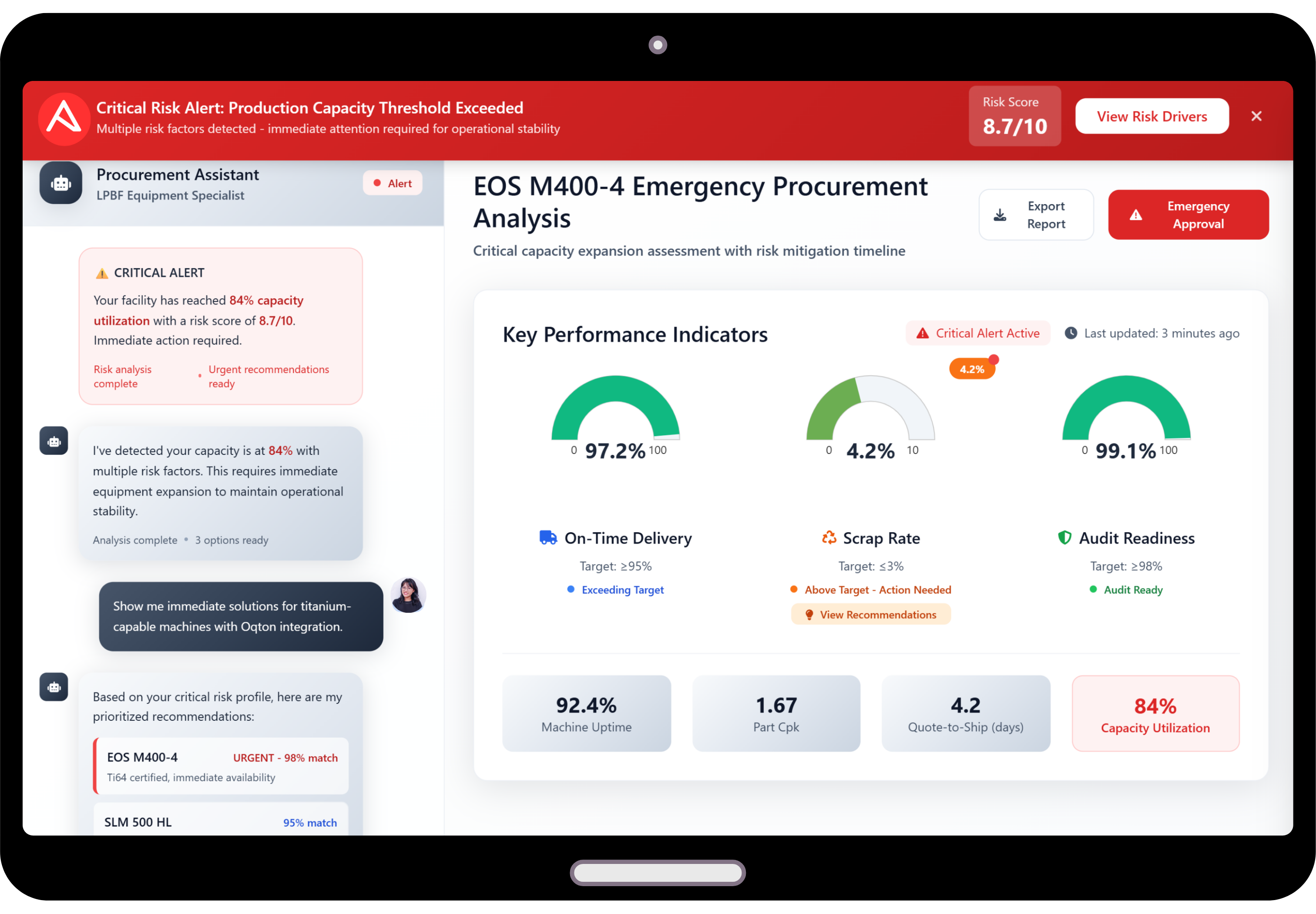Viewport: 1316px width, 914px height.
Task: Open View Recommendations under Scrap Rate
Action: tap(870, 615)
